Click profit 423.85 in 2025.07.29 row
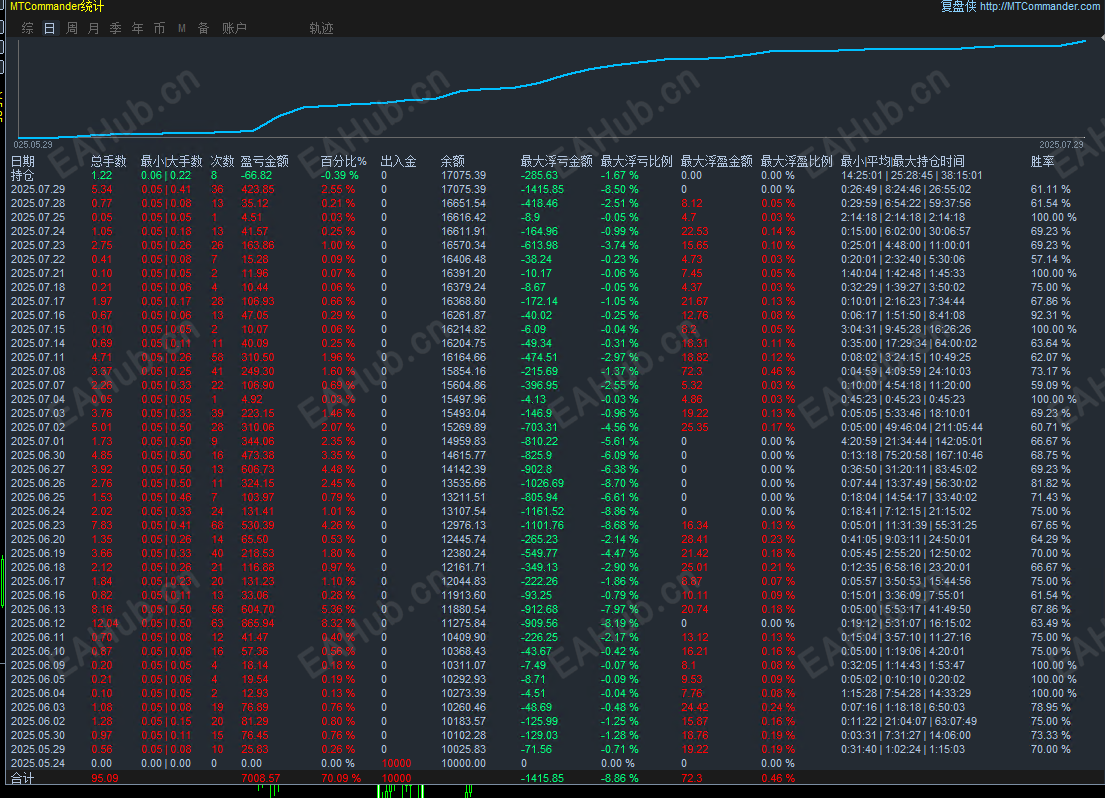The image size is (1105, 798). [x=258, y=190]
